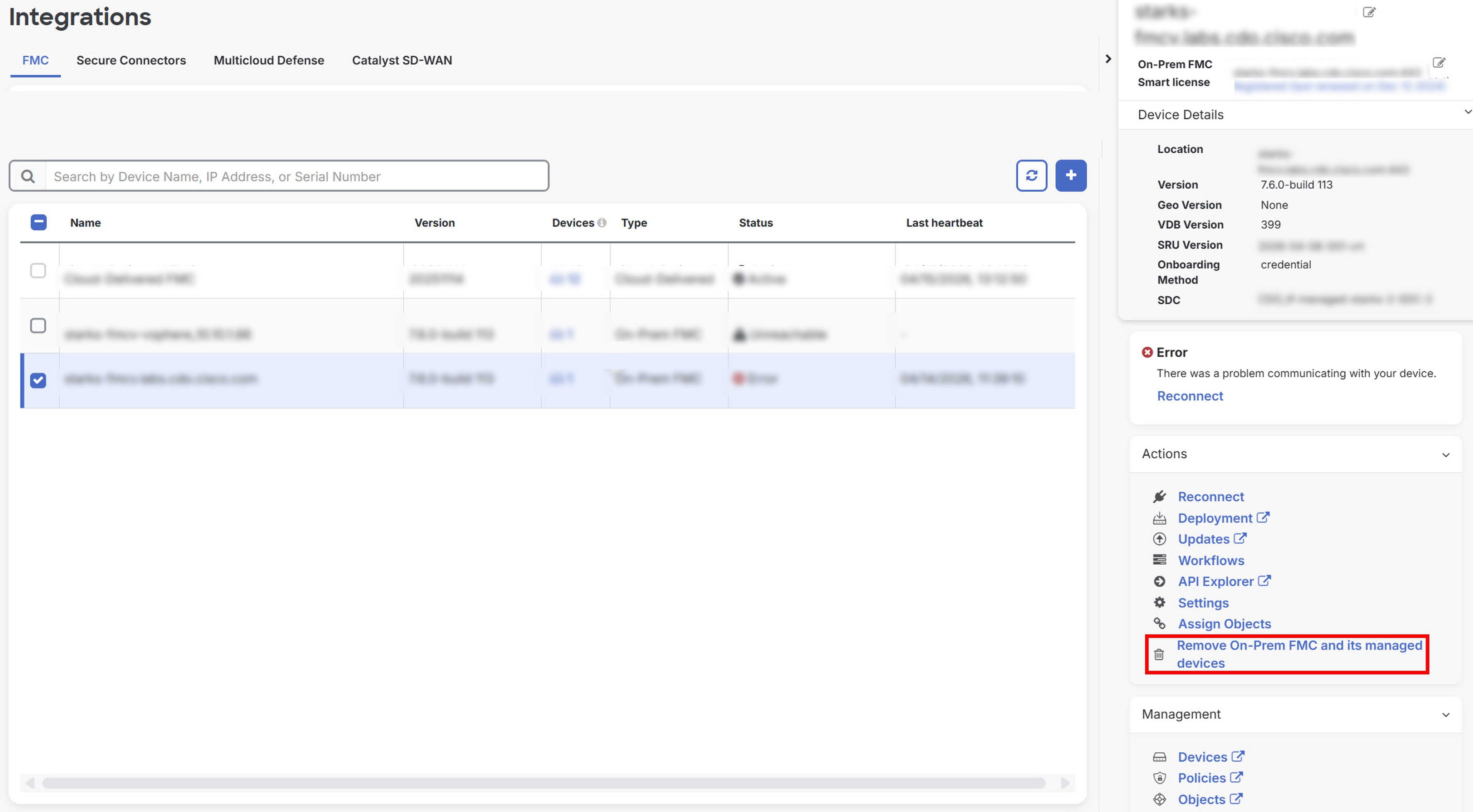Click the blue plus add button
Screen dimensions: 1473x812
point(1070,175)
